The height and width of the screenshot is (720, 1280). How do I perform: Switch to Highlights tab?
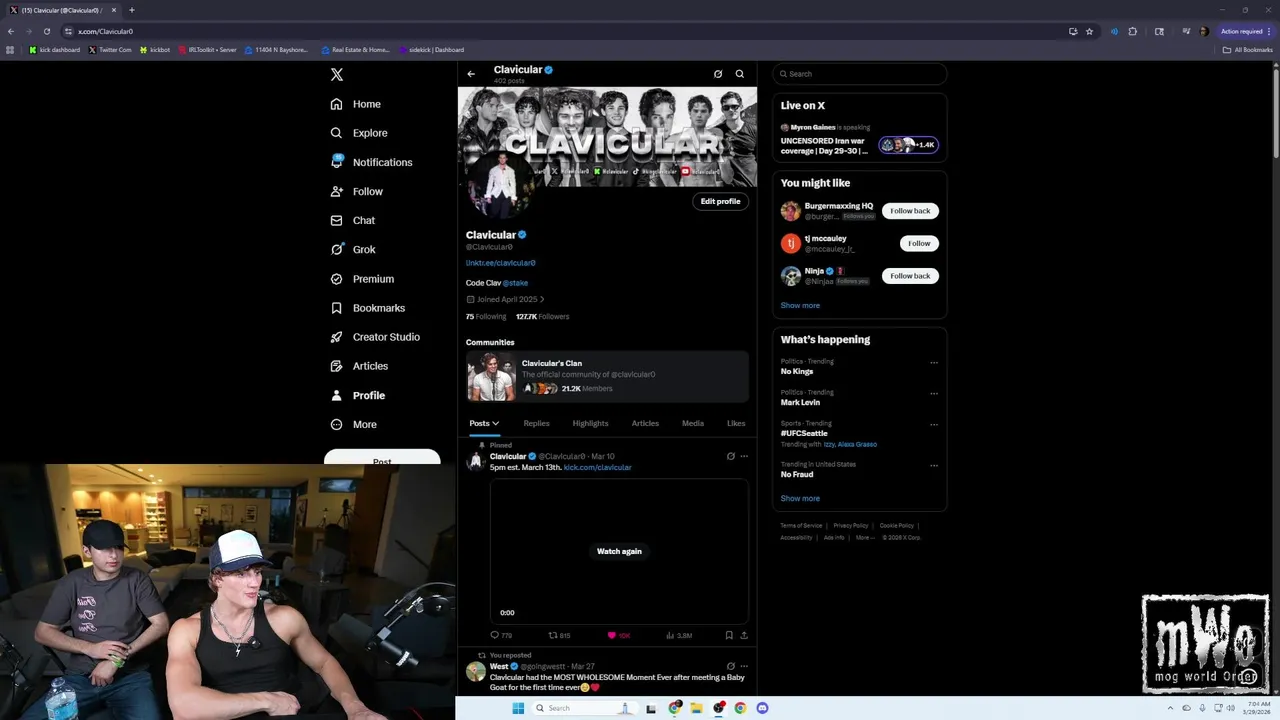click(x=590, y=423)
